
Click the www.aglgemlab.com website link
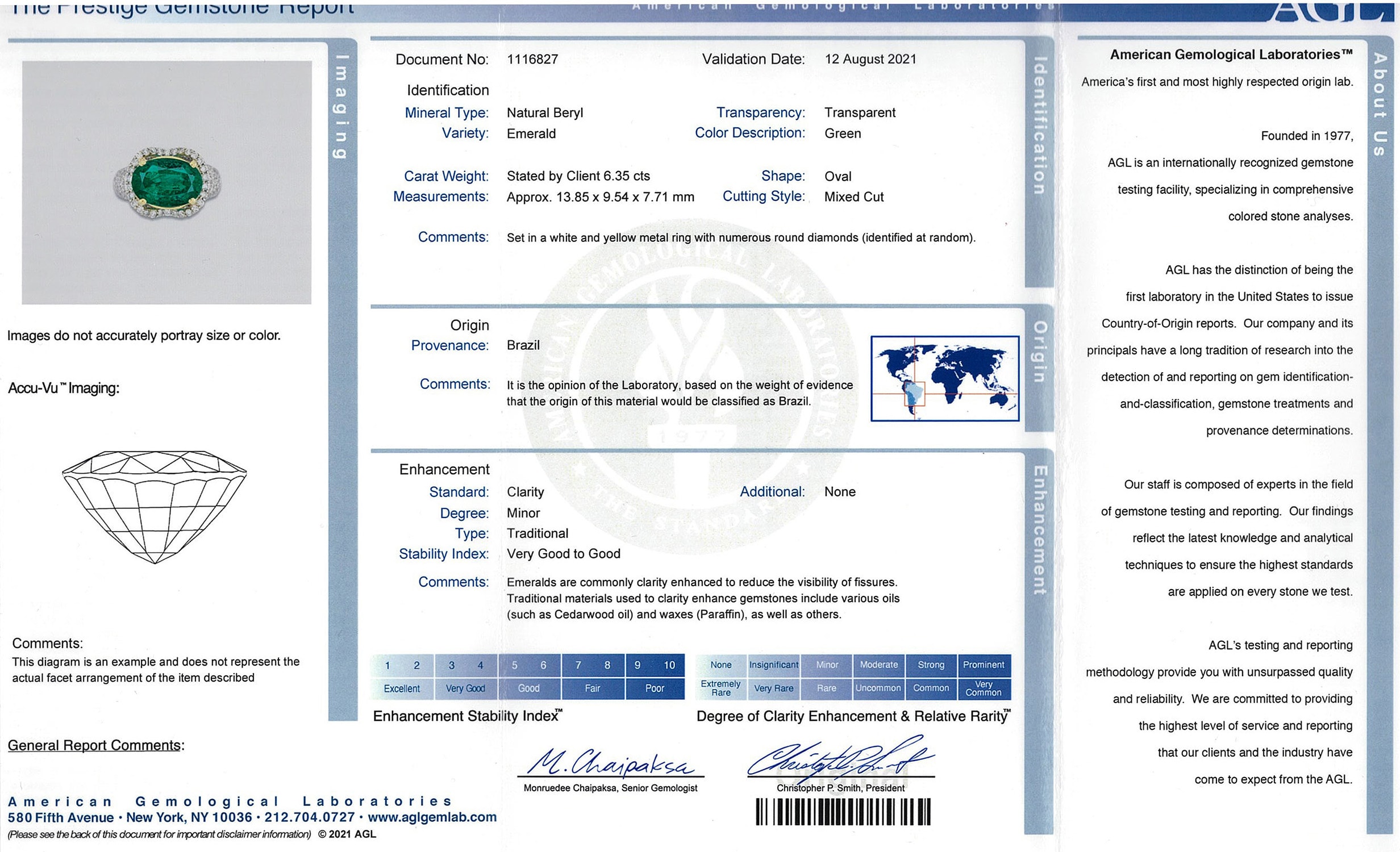click(x=432, y=817)
